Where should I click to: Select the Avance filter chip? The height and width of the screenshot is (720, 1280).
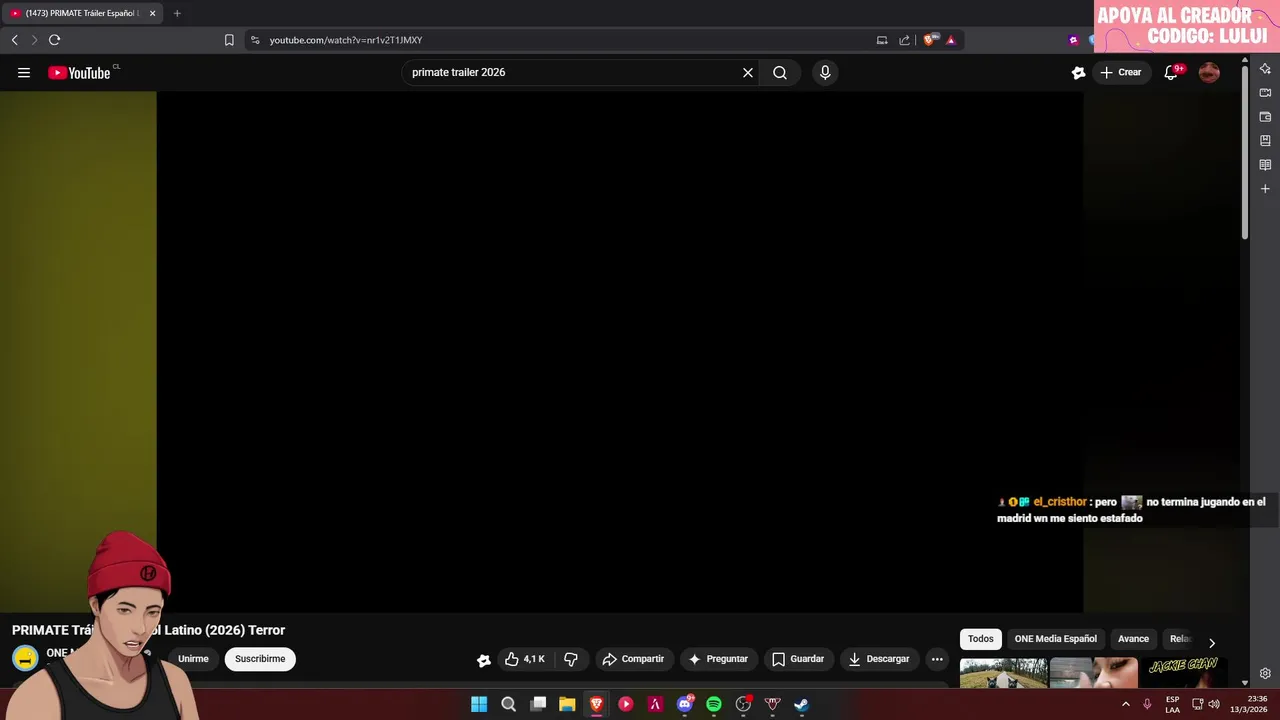click(x=1133, y=639)
